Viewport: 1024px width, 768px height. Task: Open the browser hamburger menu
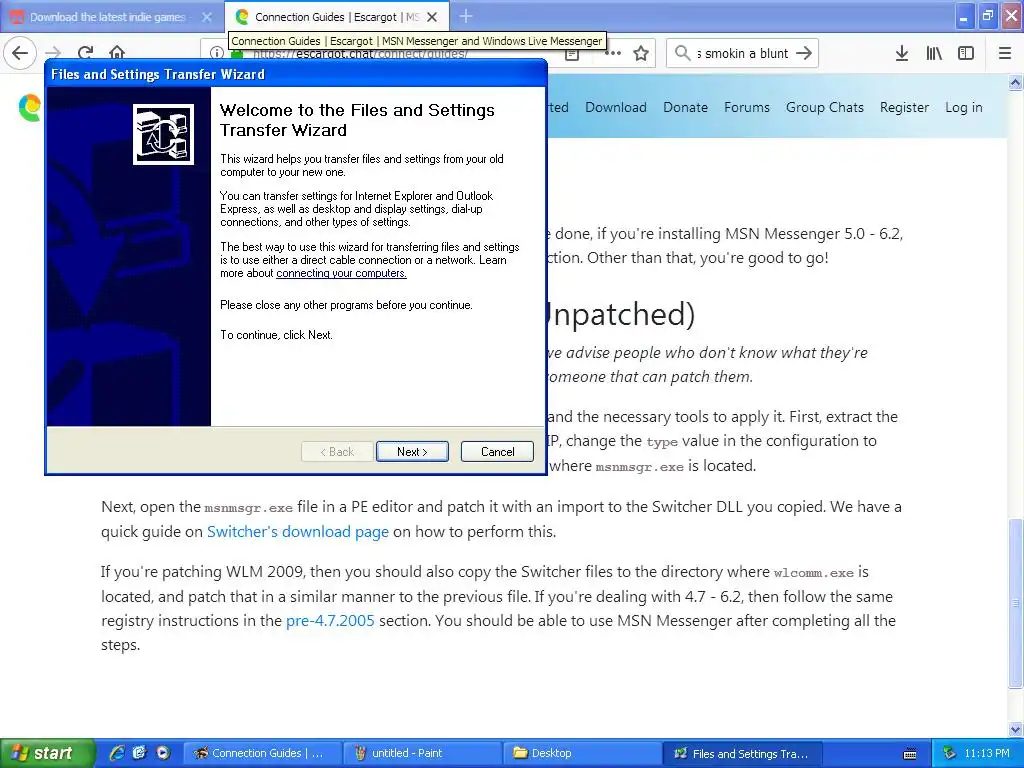(x=1004, y=54)
